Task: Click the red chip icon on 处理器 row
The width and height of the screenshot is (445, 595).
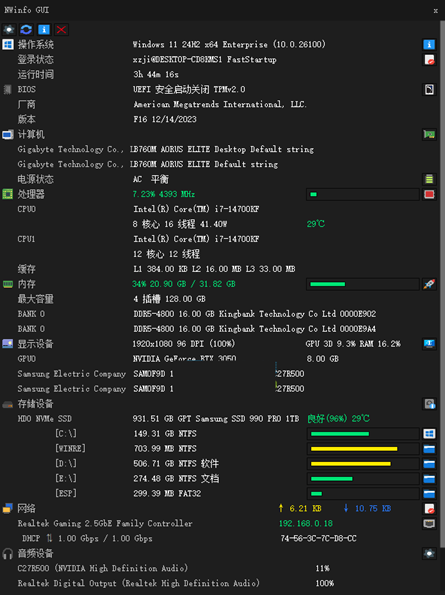Action: point(429,194)
